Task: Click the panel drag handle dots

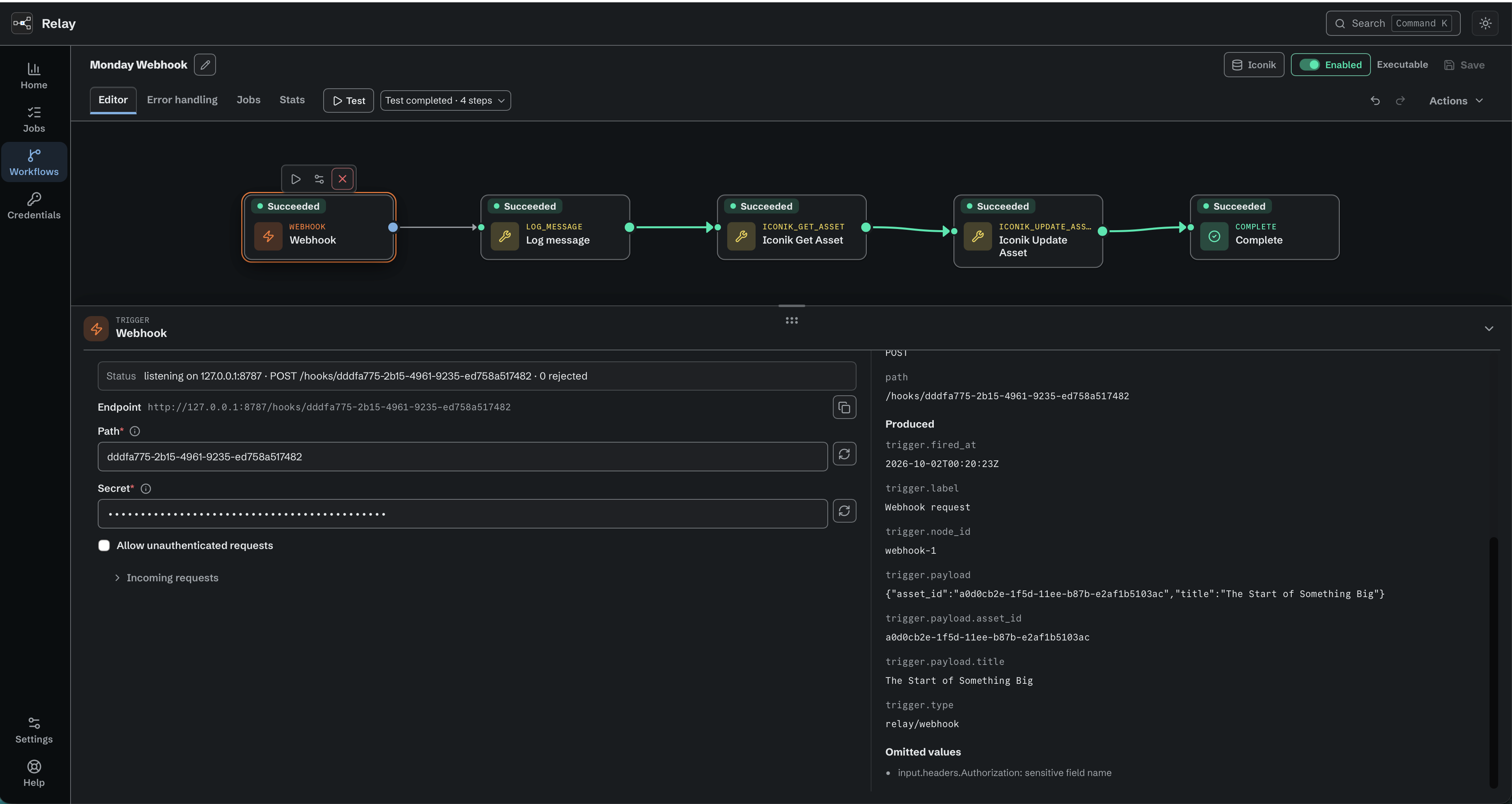Action: (792, 320)
